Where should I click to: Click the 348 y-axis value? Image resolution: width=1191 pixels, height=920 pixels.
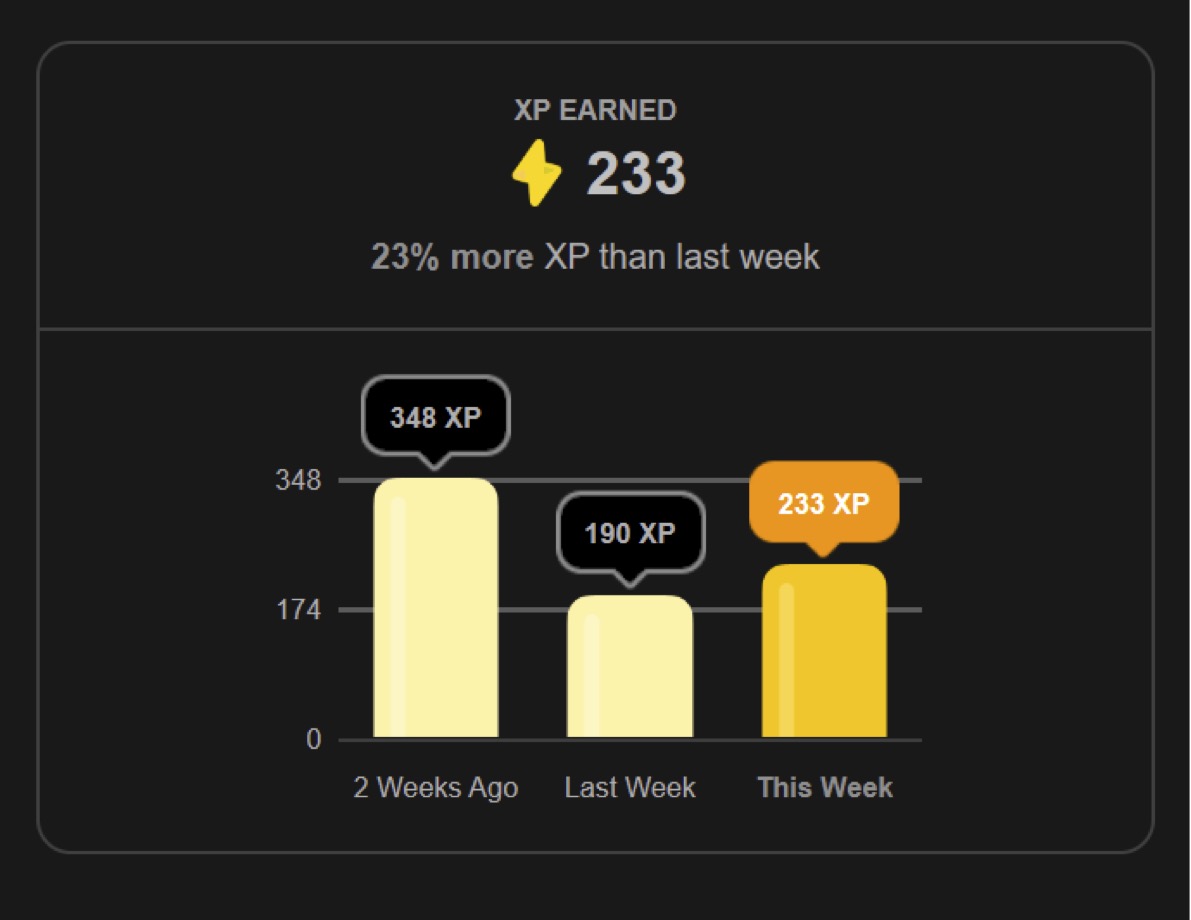(298, 481)
